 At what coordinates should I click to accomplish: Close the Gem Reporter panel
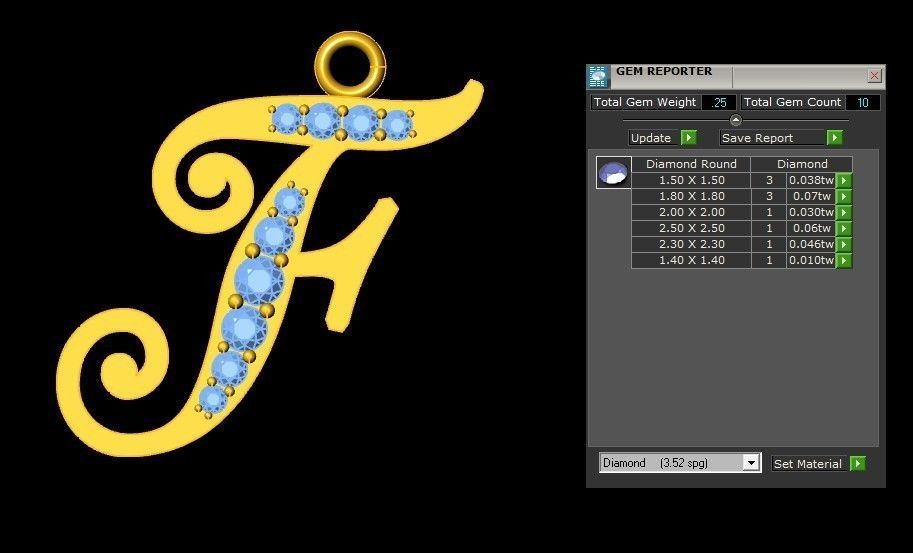[x=874, y=76]
